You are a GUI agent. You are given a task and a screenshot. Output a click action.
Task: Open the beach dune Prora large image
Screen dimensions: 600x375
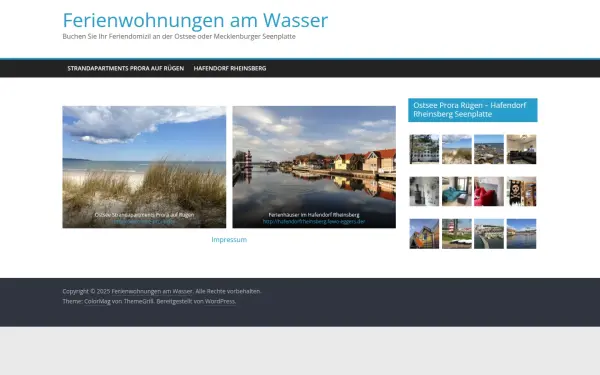144,167
